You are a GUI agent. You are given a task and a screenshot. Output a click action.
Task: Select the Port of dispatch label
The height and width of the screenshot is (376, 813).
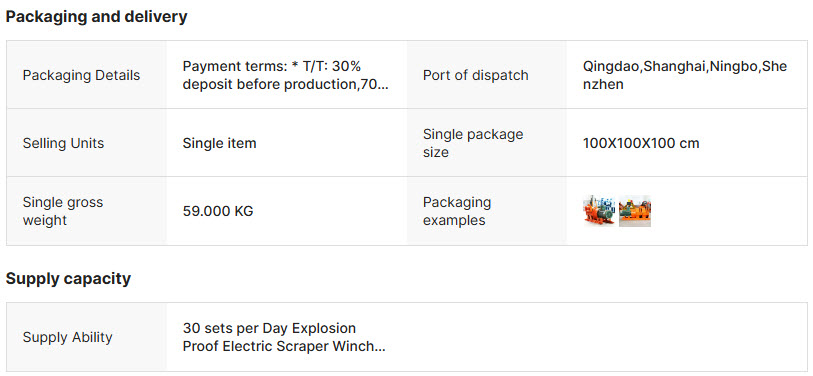point(475,75)
